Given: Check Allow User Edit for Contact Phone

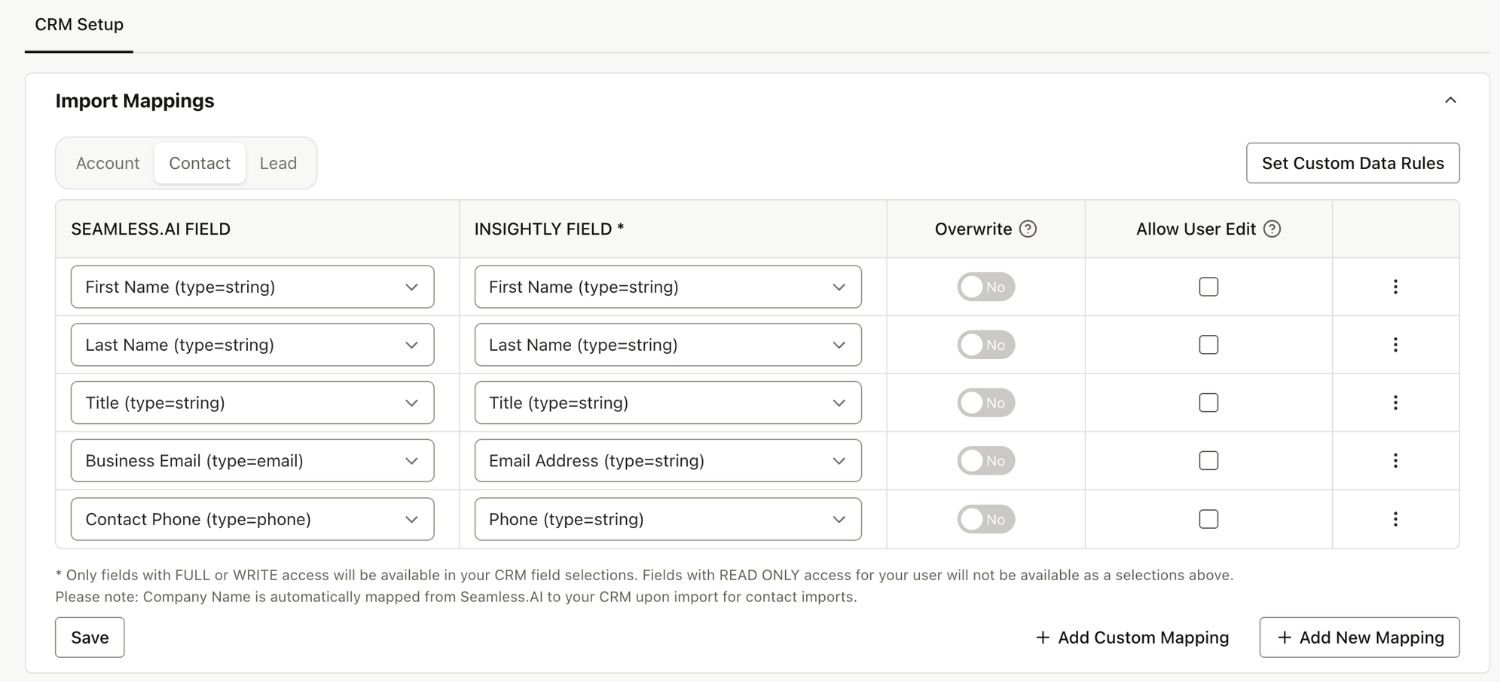Looking at the screenshot, I should click(1209, 519).
